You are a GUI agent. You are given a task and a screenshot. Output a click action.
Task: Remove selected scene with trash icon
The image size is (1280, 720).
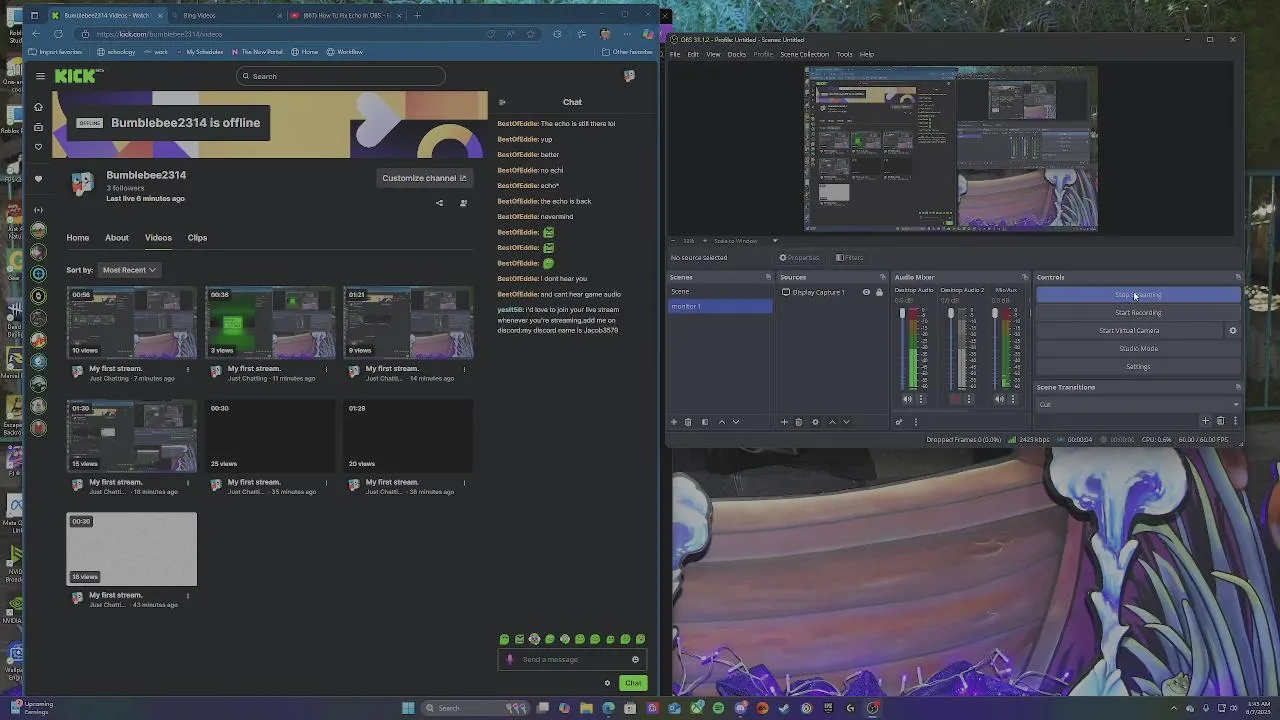click(688, 422)
